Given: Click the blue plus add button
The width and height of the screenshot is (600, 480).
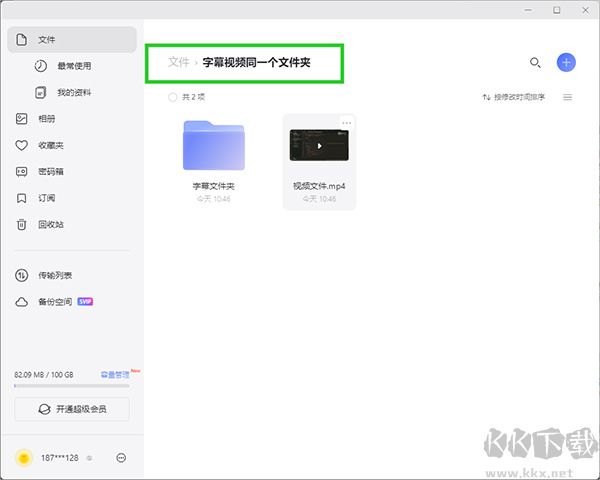Looking at the screenshot, I should 566,62.
